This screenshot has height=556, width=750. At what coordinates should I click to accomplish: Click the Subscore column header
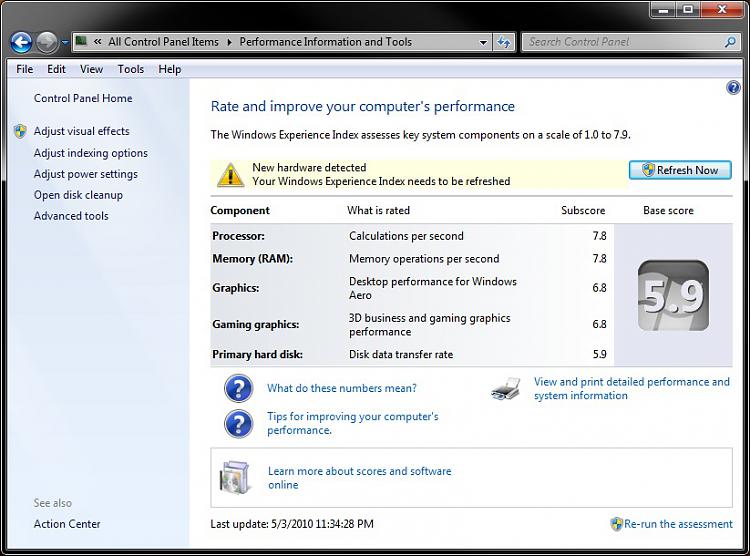[x=583, y=211]
